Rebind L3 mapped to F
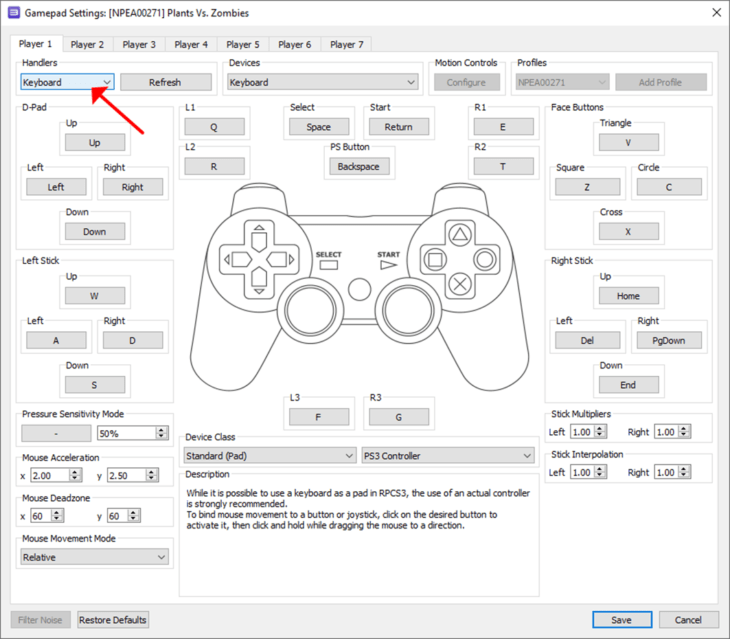This screenshot has width=730, height=639. [x=319, y=417]
